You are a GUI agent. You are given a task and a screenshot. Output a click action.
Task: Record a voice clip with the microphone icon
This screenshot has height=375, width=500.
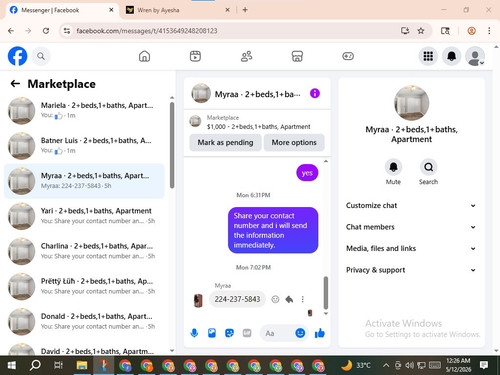[194, 333]
